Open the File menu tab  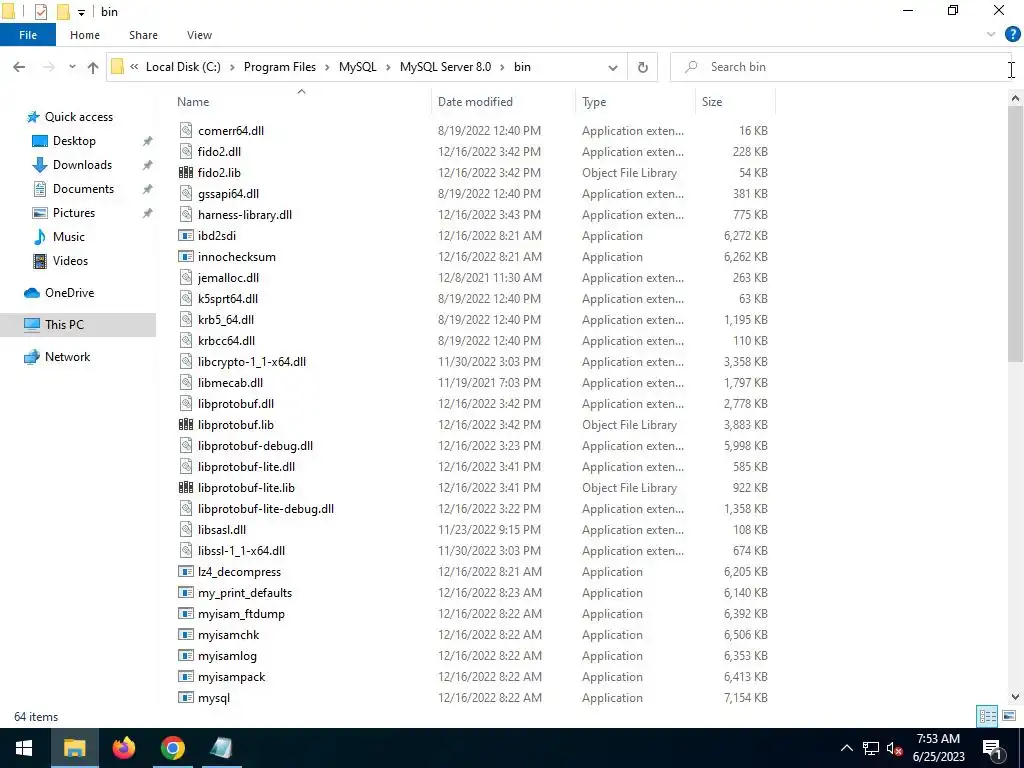(x=28, y=35)
